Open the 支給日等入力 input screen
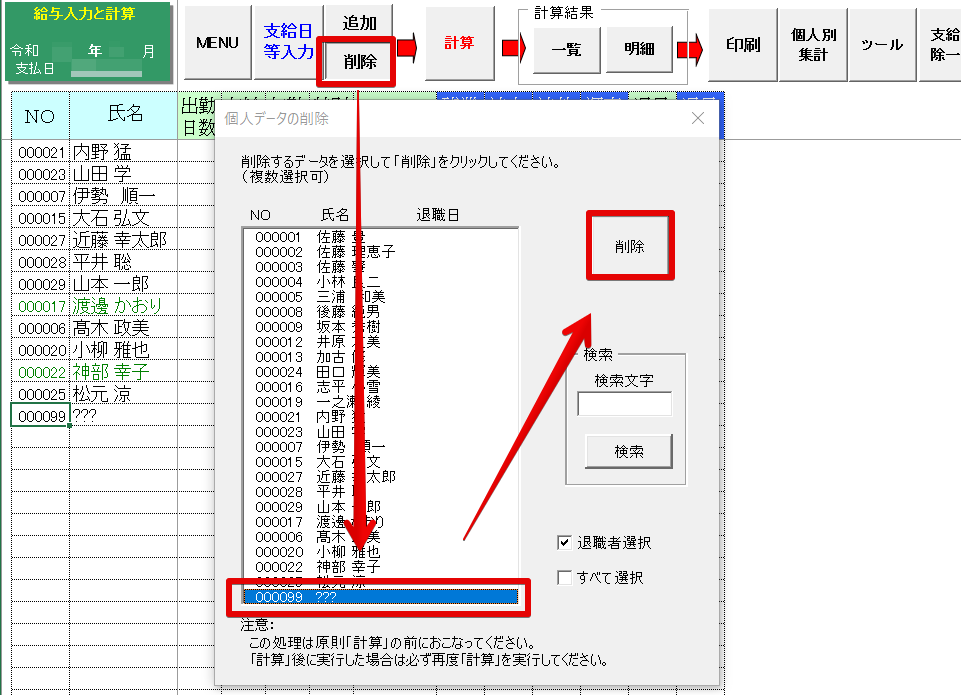 coord(287,43)
